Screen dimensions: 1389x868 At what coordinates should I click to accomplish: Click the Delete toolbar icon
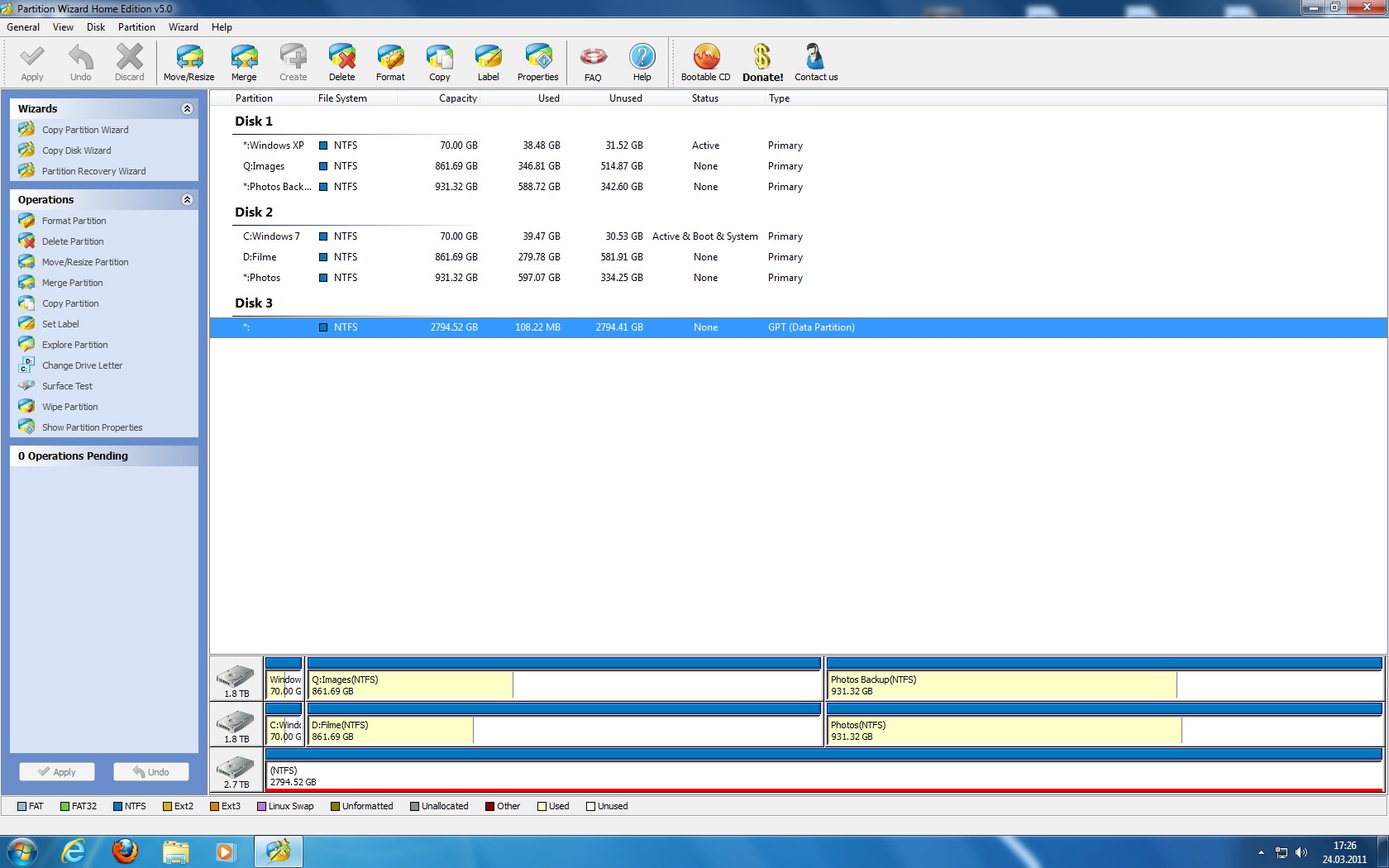point(341,63)
